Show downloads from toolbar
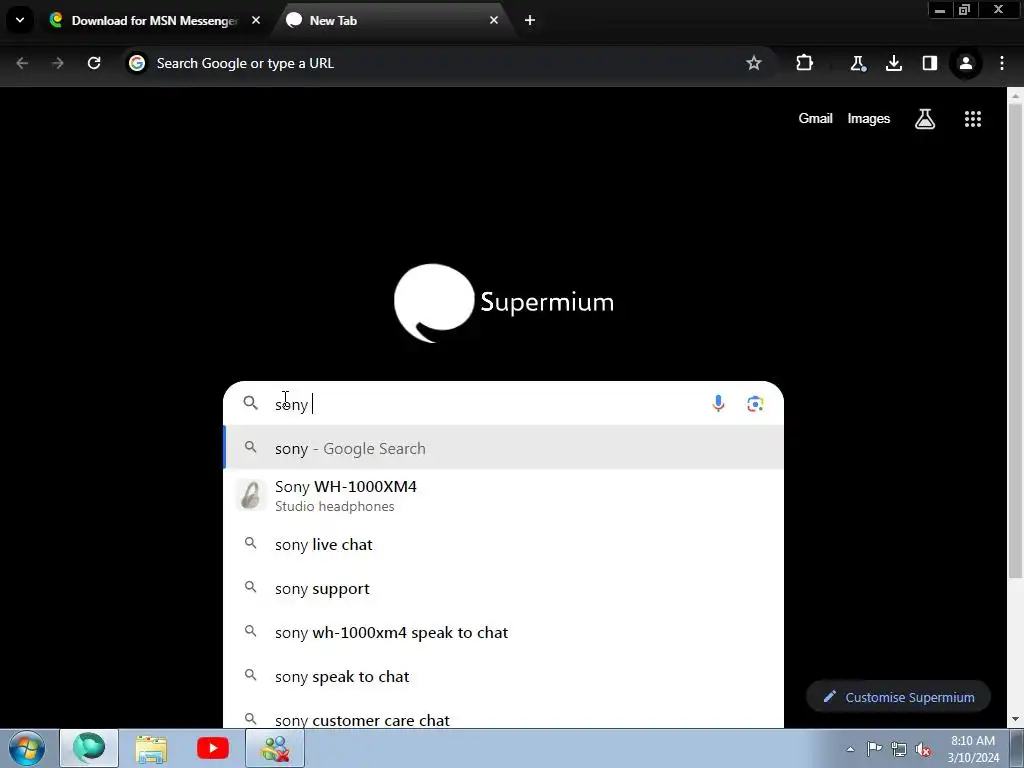1024x768 pixels. point(893,63)
